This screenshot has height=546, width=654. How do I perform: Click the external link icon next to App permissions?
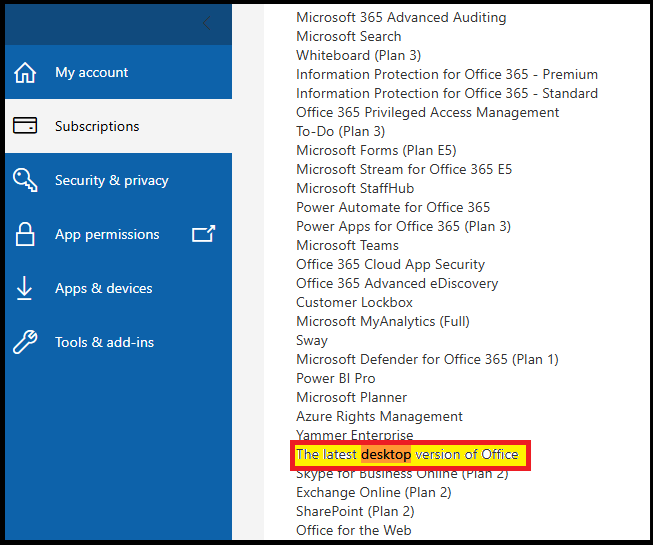(204, 234)
